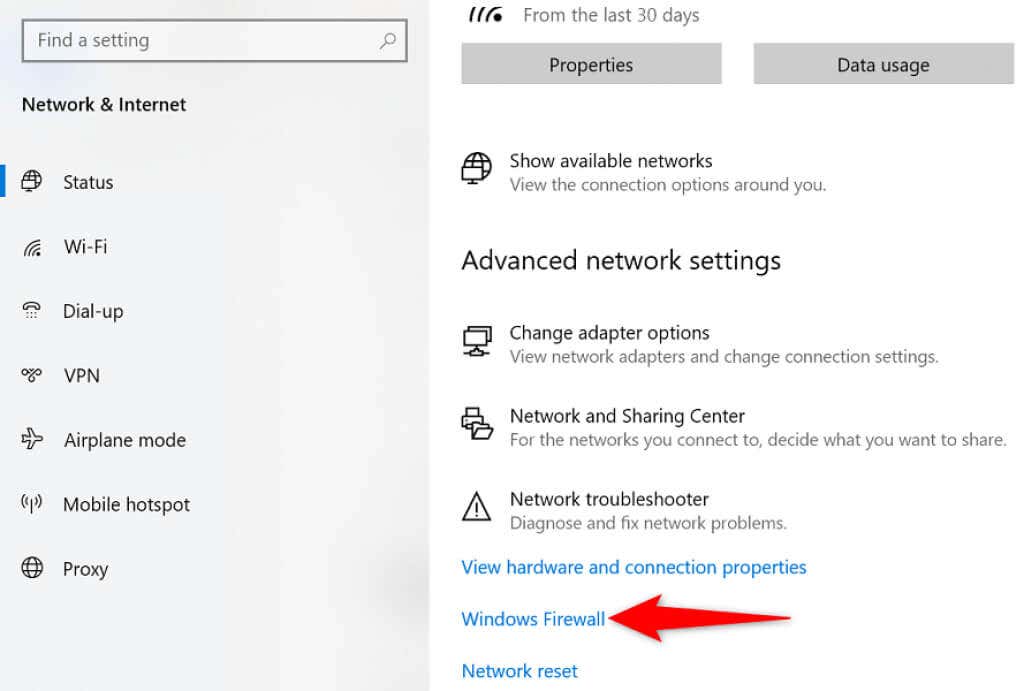
Task: Open View hardware and connection properties
Action: [x=633, y=567]
